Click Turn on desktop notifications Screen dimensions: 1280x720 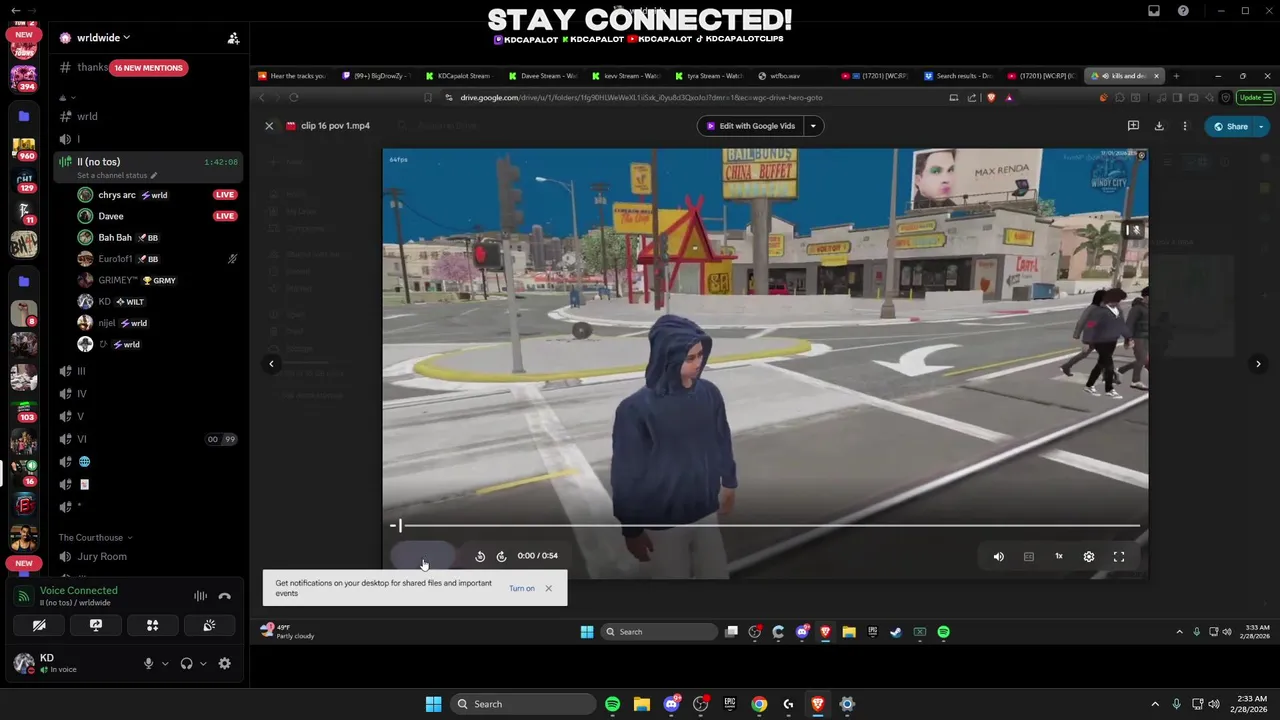(x=521, y=588)
